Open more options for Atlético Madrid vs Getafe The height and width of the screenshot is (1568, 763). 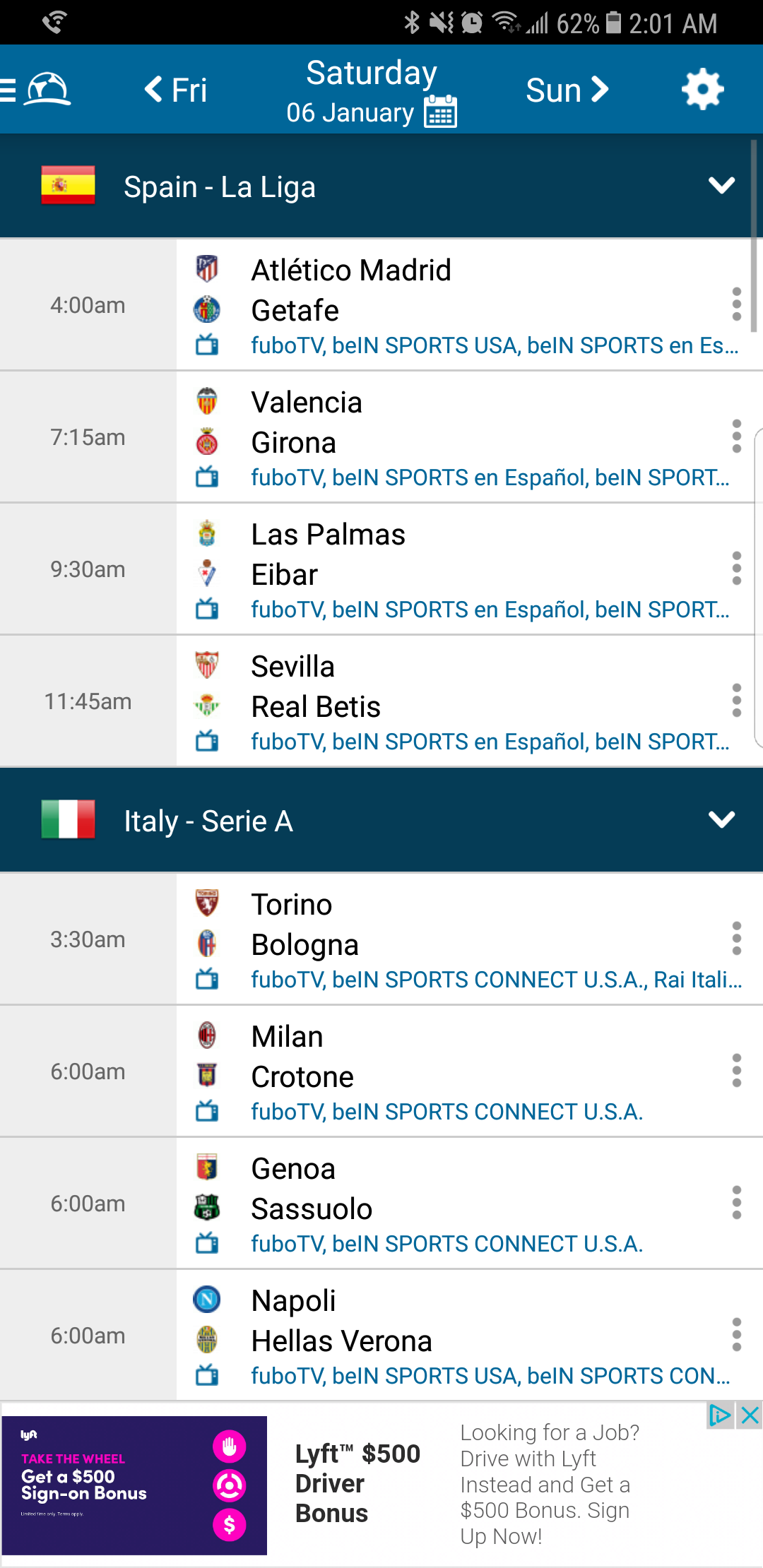736,304
